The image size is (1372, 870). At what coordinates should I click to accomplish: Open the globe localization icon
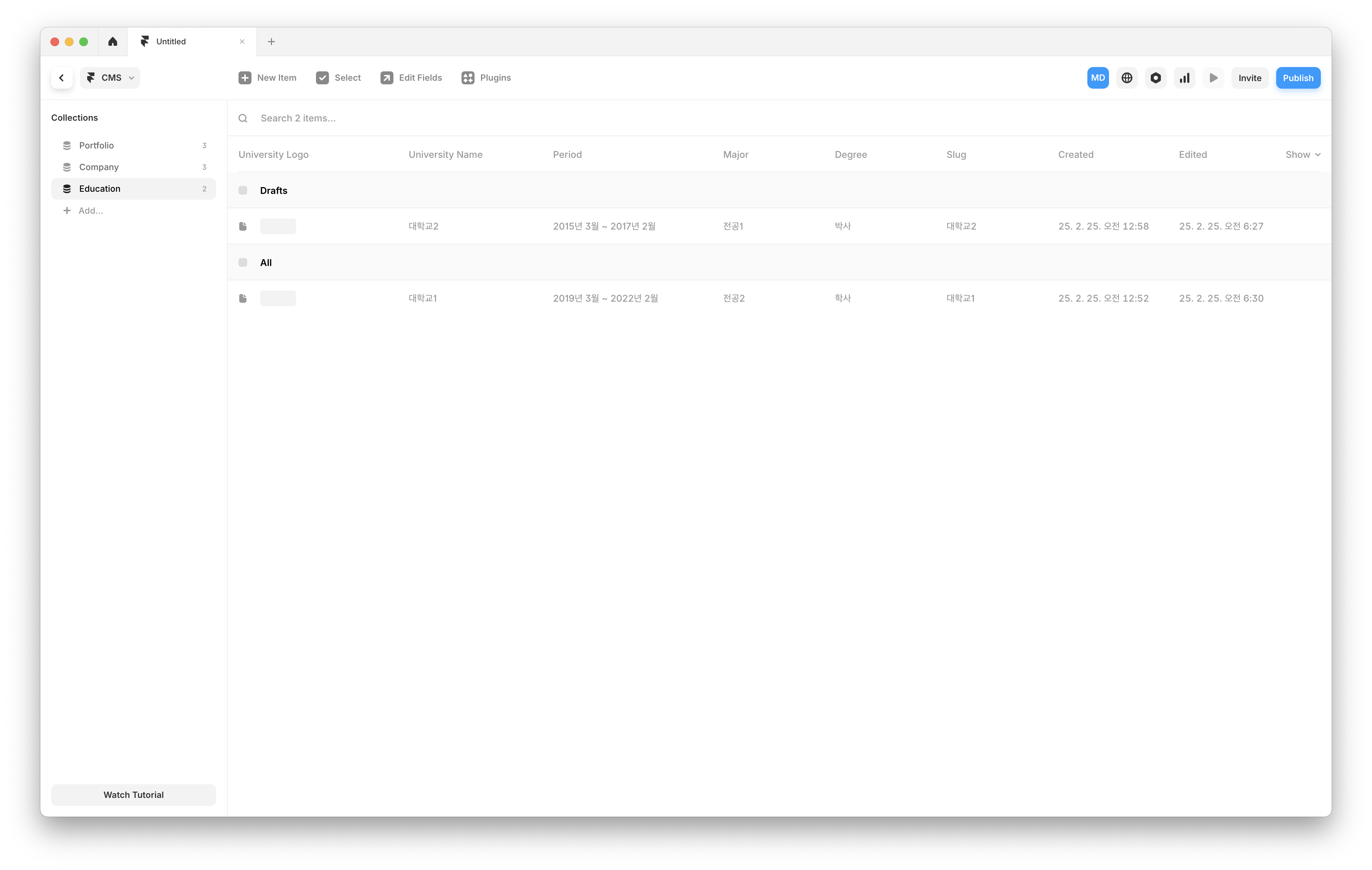click(1126, 78)
